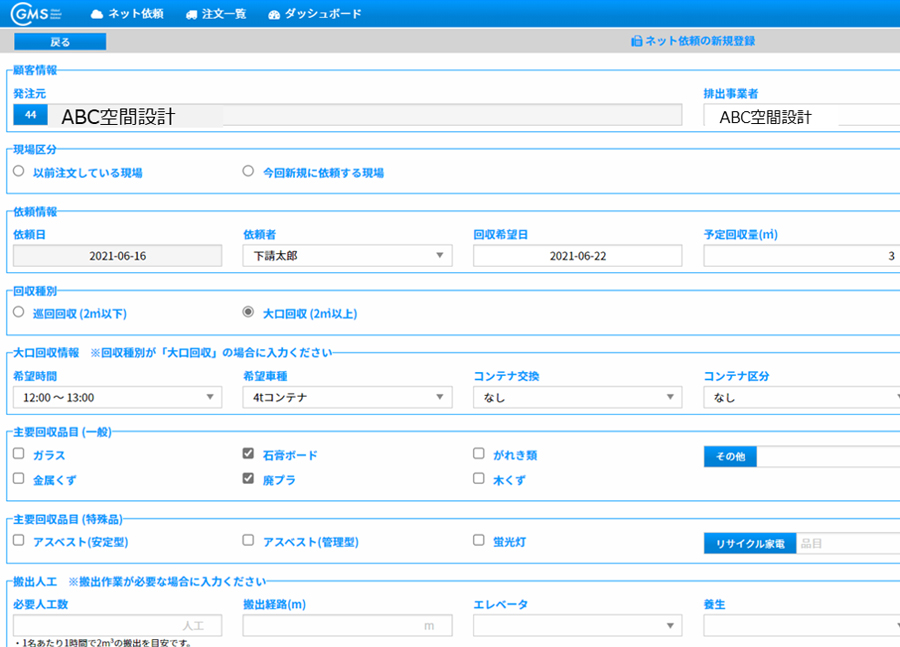Click the 排出事業者 field
This screenshot has height=647, width=900.
point(802,115)
